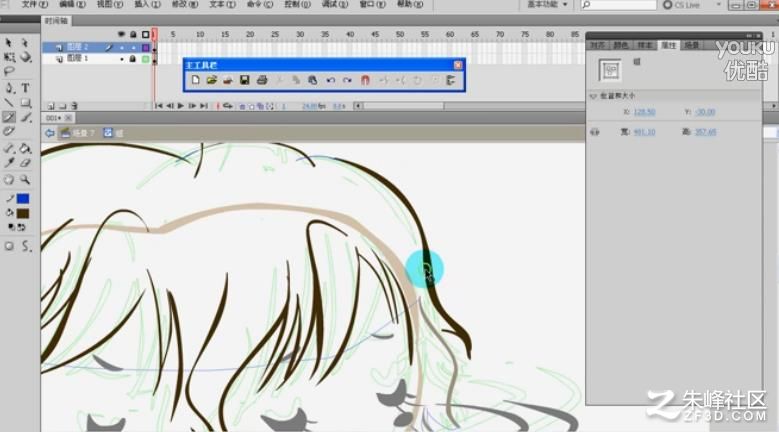Click the Play button in timeline controls
This screenshot has height=432, width=779.
(181, 106)
